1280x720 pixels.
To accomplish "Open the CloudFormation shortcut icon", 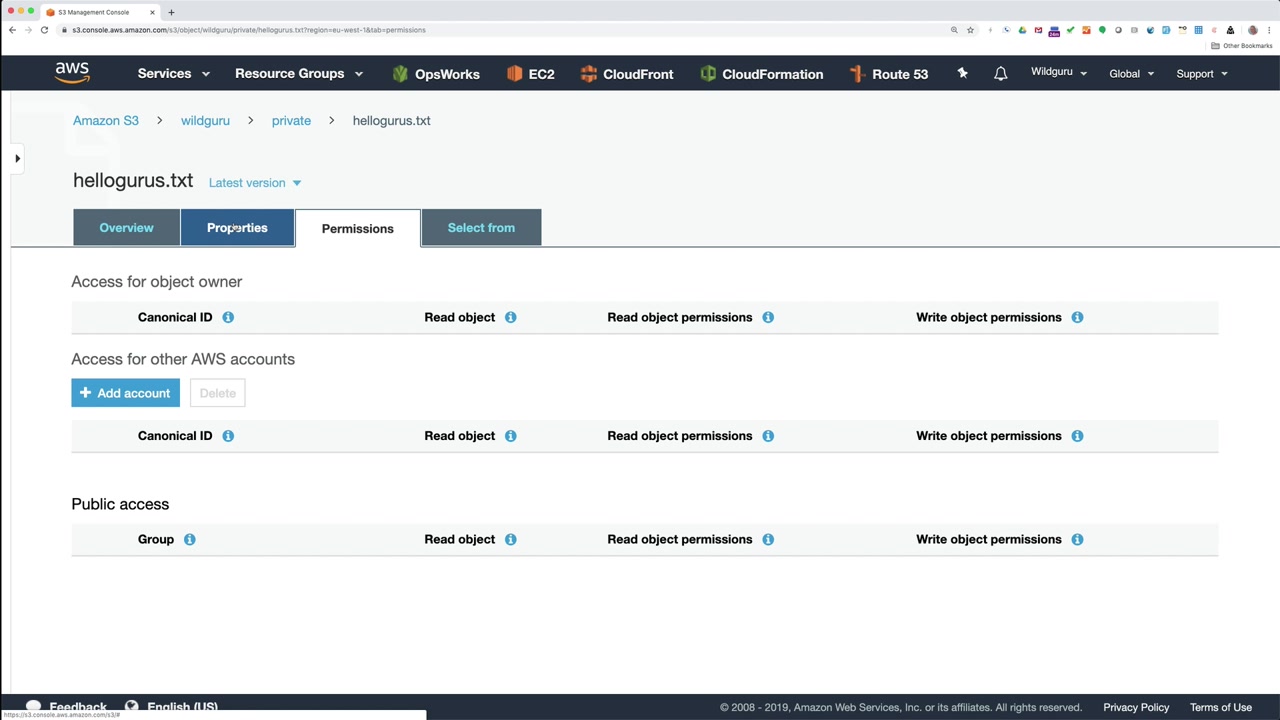I will [x=708, y=74].
